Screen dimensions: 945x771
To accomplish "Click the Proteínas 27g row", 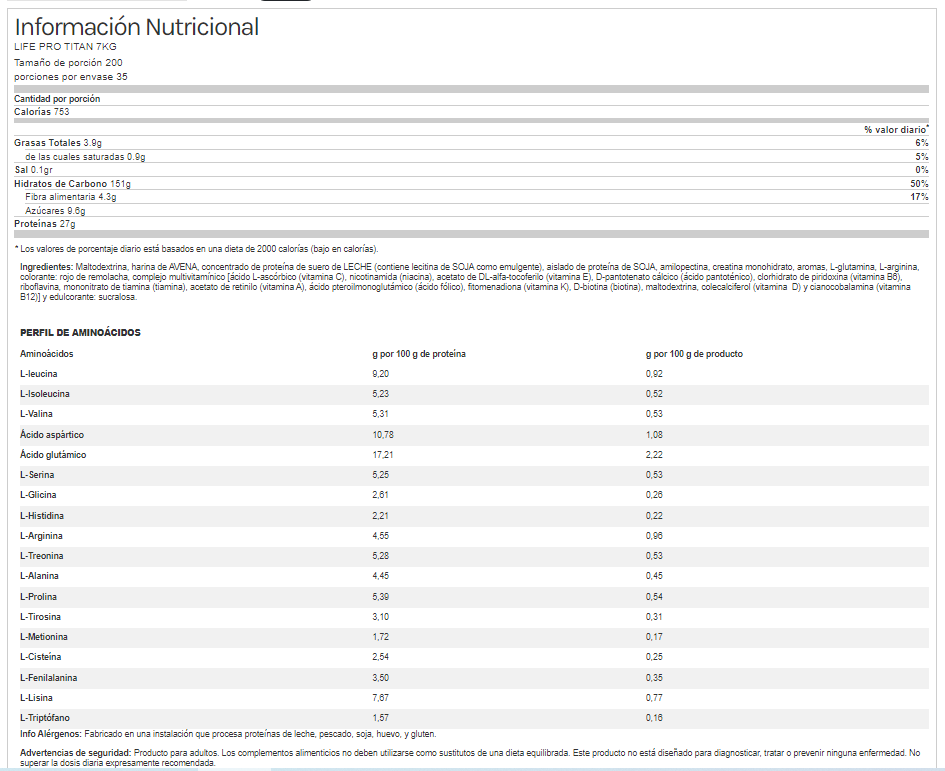I will 44,224.
